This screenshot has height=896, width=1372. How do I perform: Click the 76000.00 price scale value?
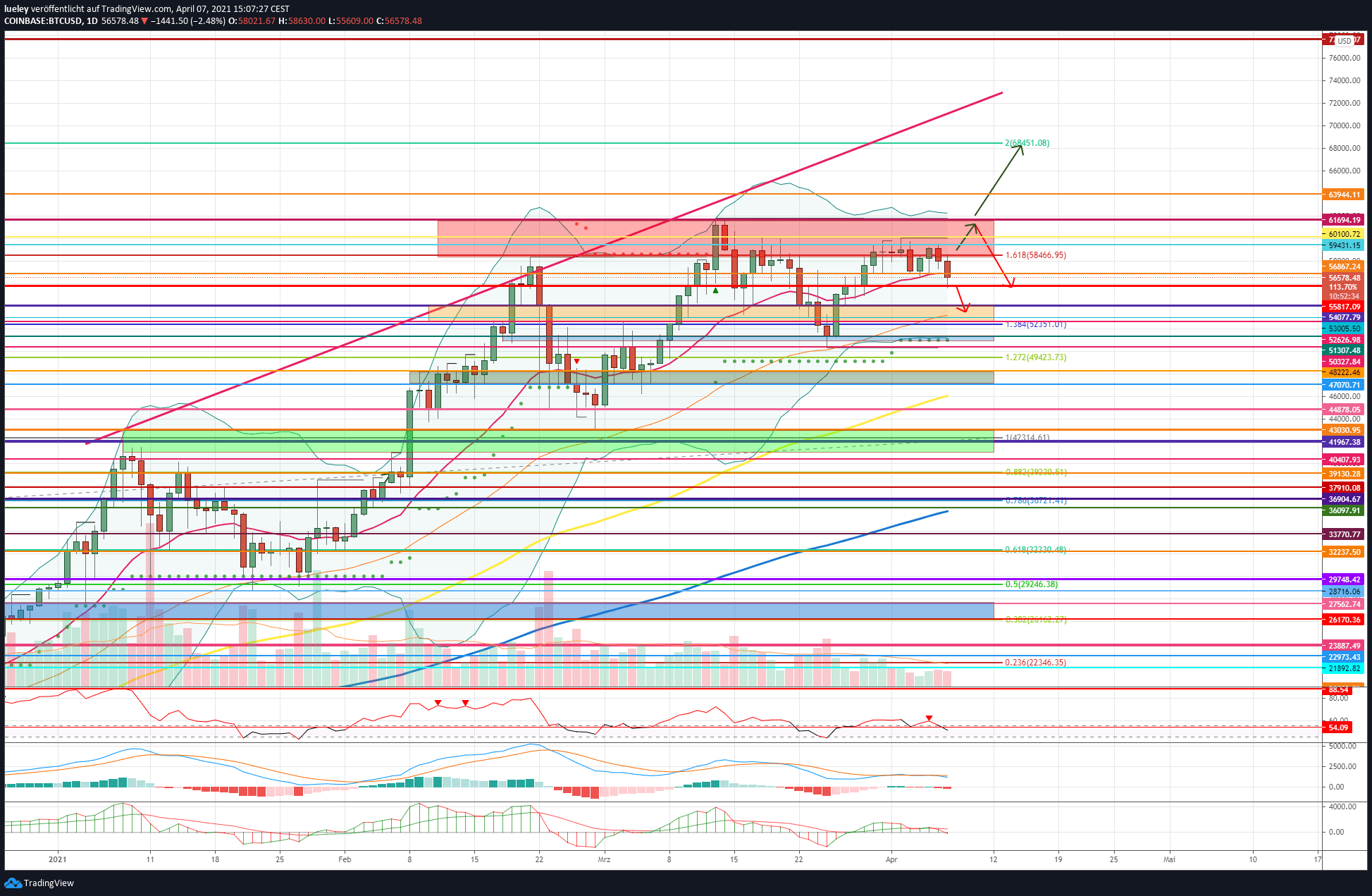[x=1345, y=58]
